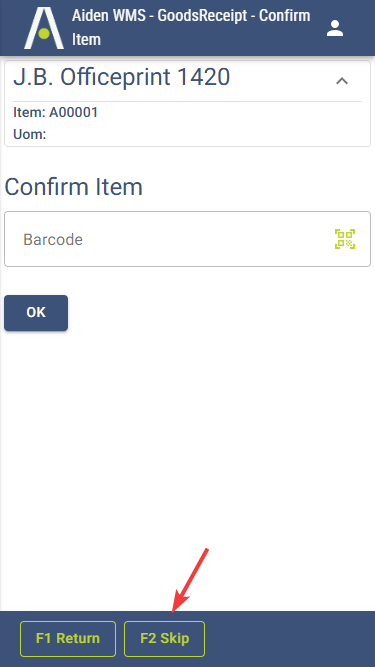
Task: Click the green dot inside the Aiden logo
Action: tap(44, 34)
